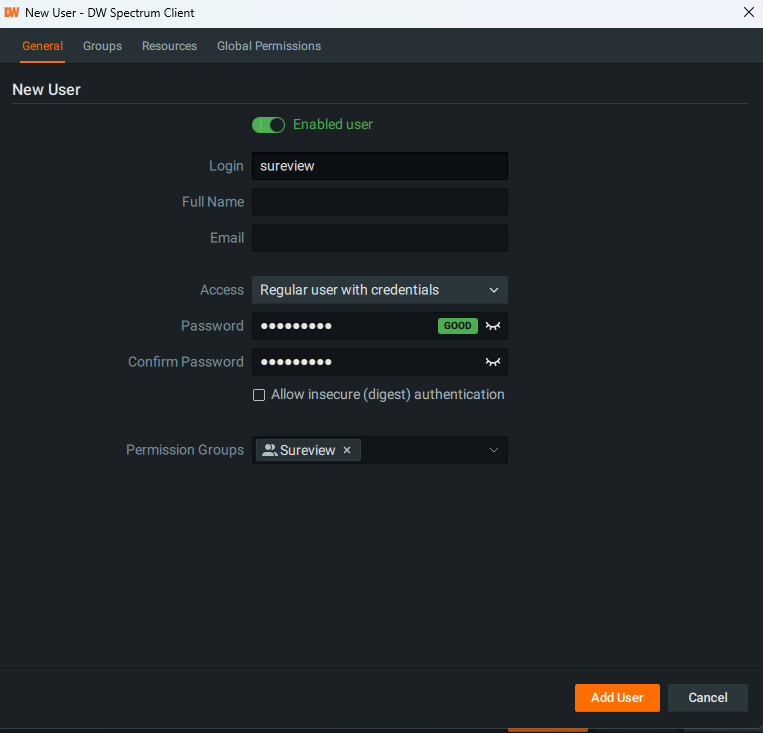Expand the Permission Groups dropdown arrow
This screenshot has width=763, height=733.
click(493, 450)
